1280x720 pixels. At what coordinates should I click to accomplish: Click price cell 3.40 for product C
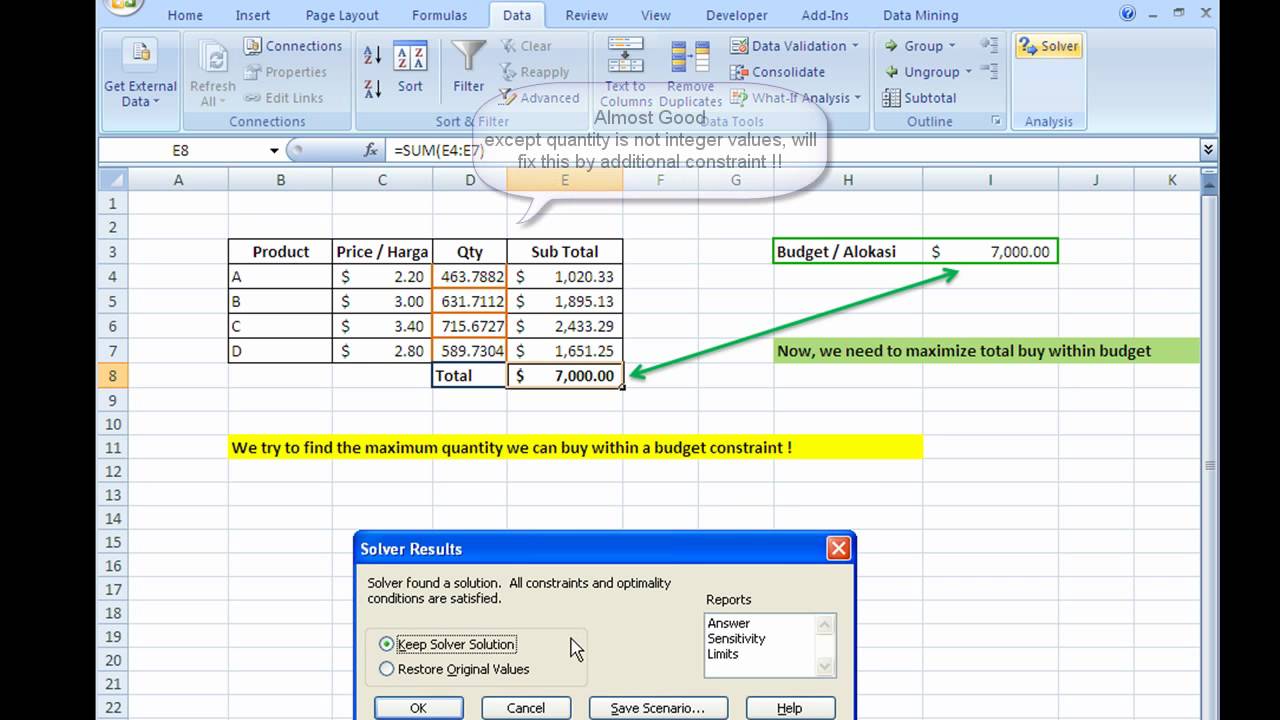(x=382, y=326)
